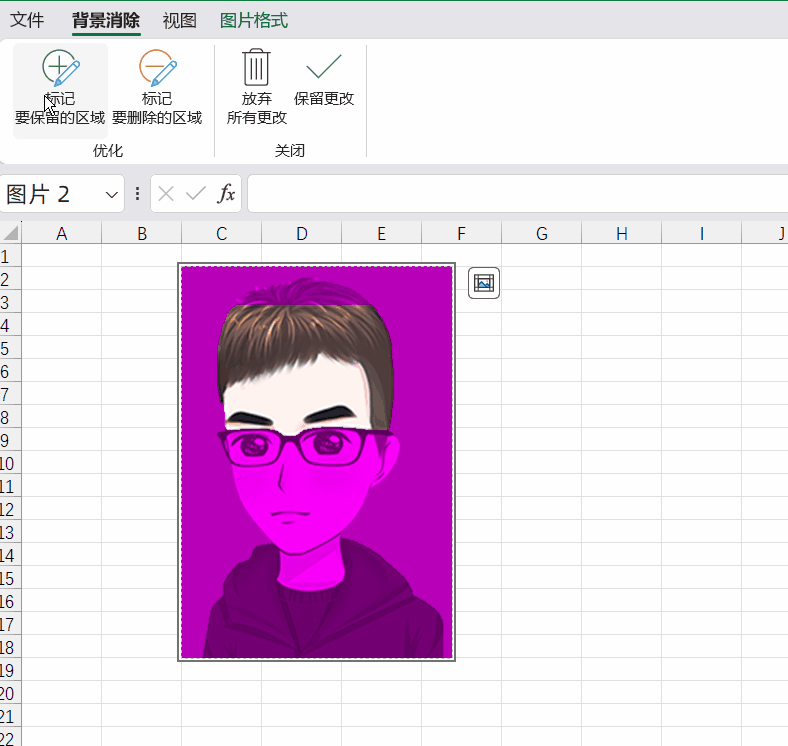This screenshot has height=746, width=788.
Task: Switch to the 图片格式 tab
Action: 254,21
